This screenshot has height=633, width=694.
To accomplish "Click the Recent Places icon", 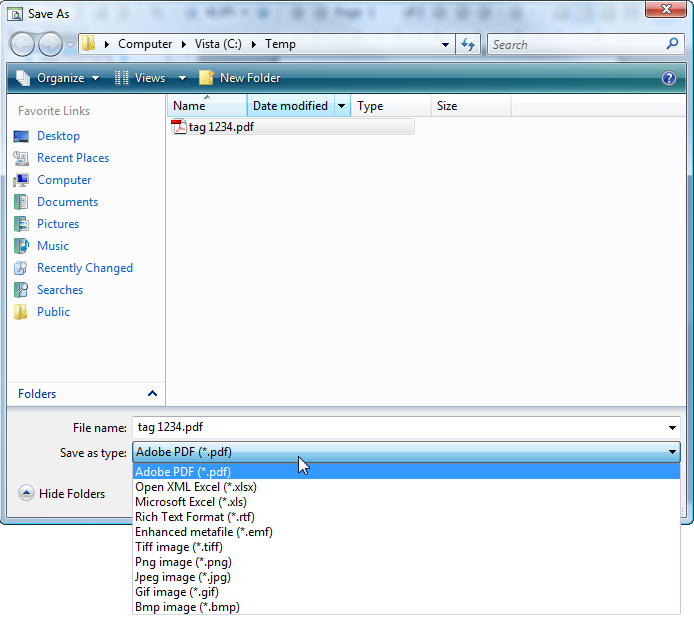I will pos(21,158).
